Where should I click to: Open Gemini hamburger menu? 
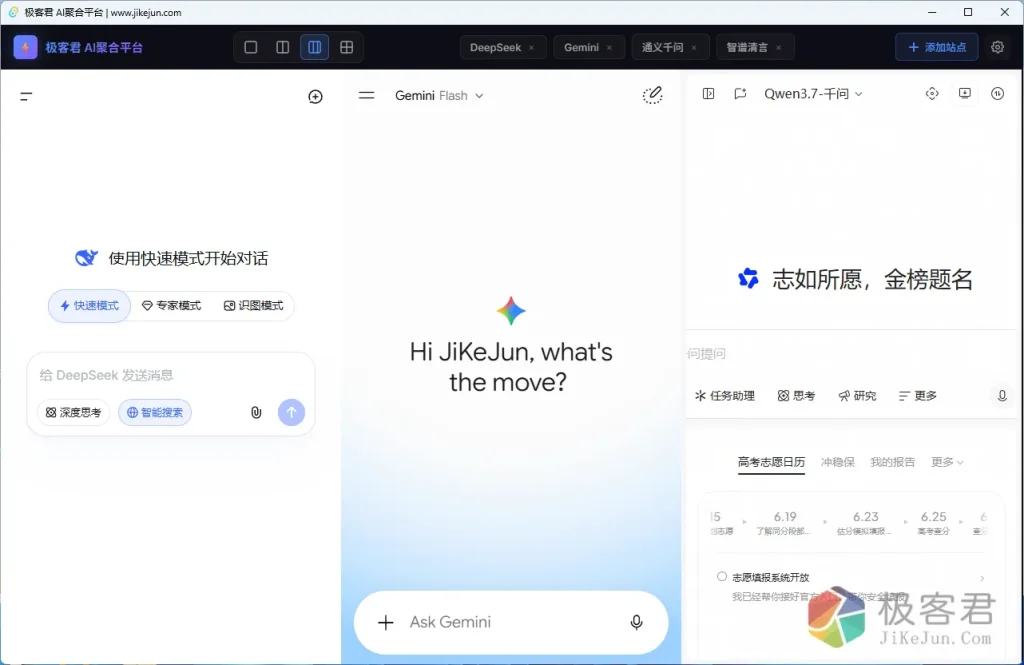pyautogui.click(x=366, y=95)
